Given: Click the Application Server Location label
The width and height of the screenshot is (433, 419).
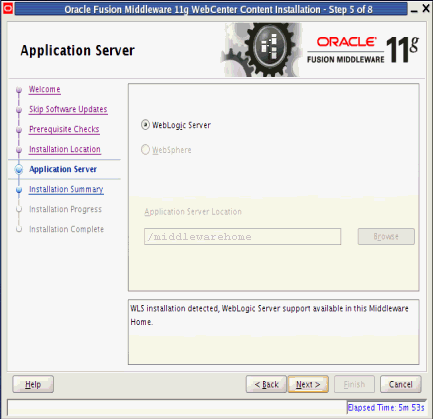Looking at the screenshot, I should coord(193,212).
